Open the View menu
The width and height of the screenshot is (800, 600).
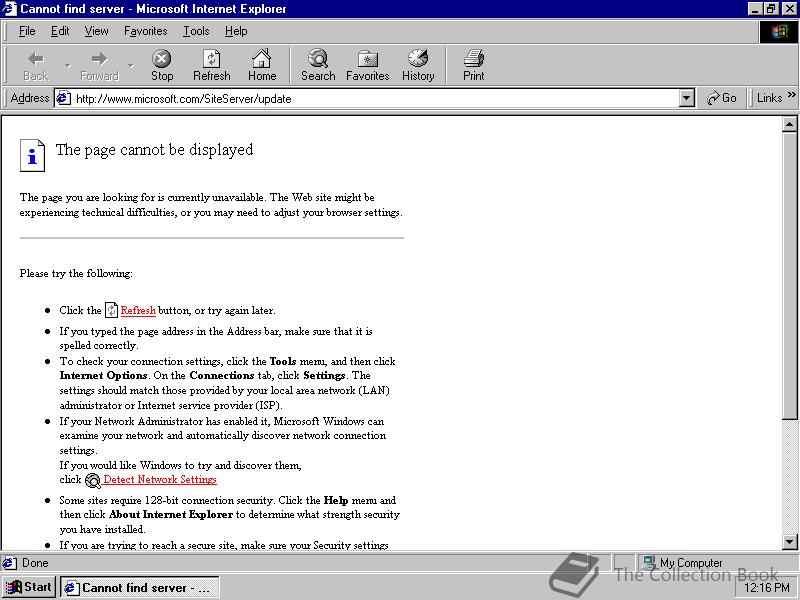96,31
